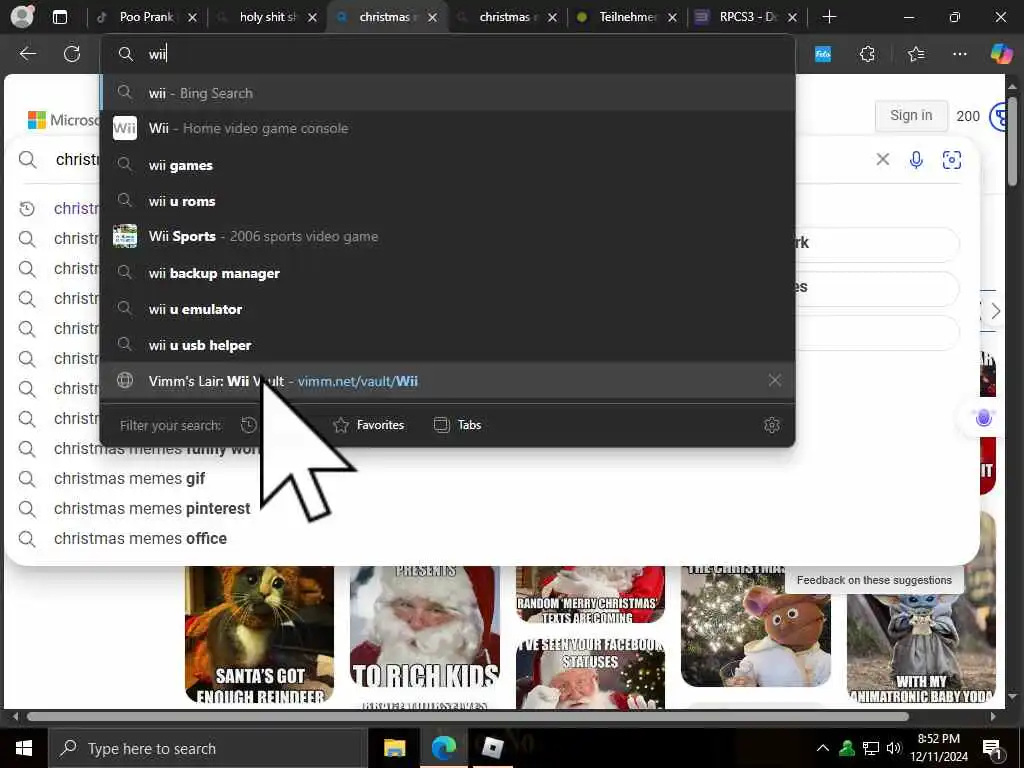Click the vertical page scrollbar
This screenshot has width=1024, height=768.
[x=1012, y=141]
